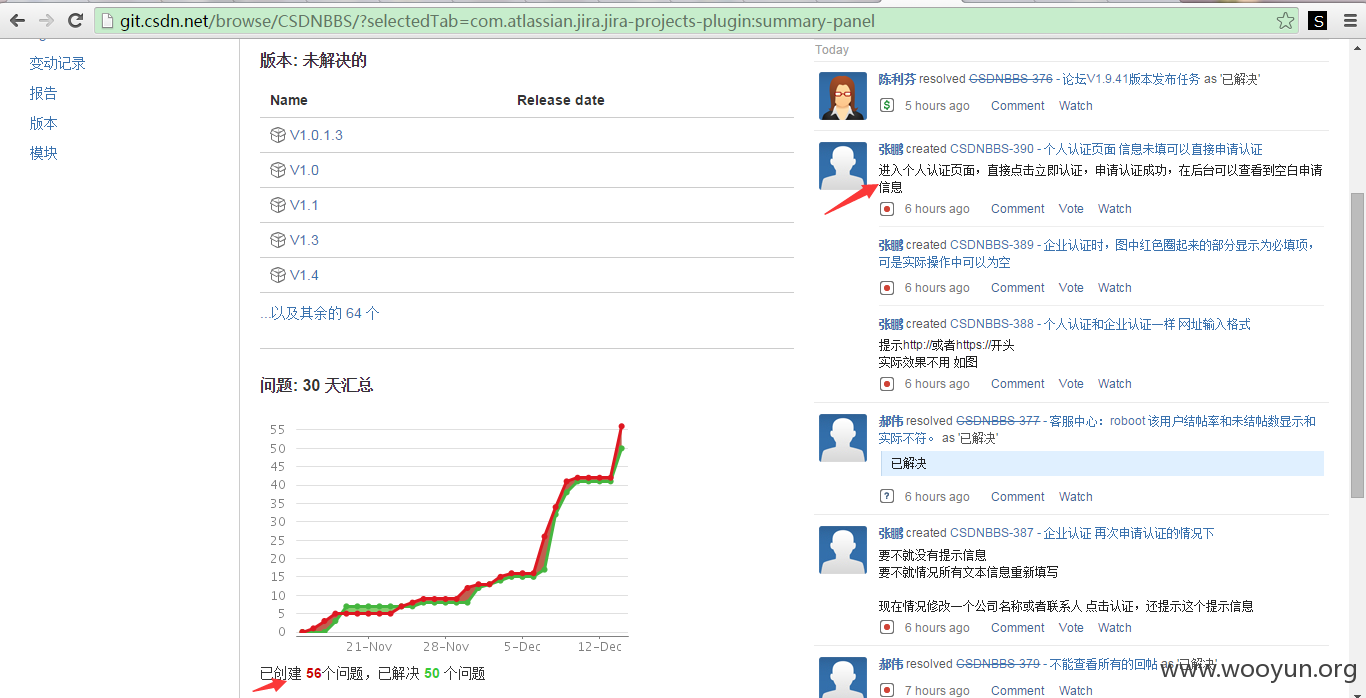This screenshot has width=1366, height=698.
Task: Watch issue CSDNBBS-376
Action: (1075, 106)
